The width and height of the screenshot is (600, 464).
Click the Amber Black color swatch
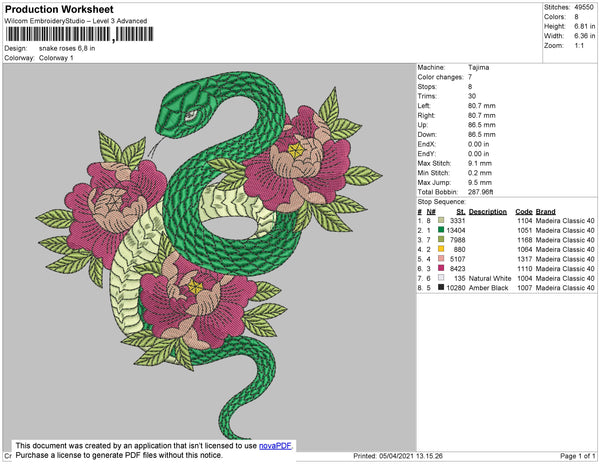click(441, 287)
